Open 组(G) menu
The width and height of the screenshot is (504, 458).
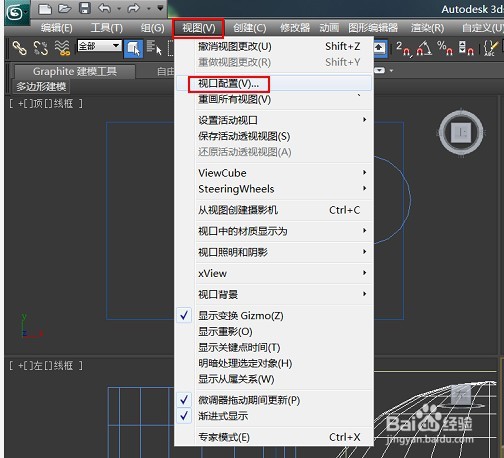[152, 28]
